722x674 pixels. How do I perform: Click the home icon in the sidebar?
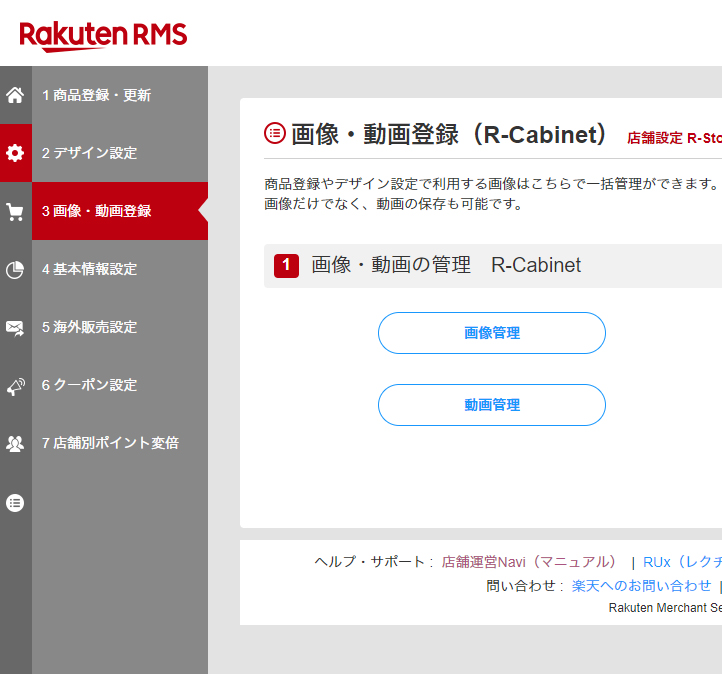click(15, 95)
